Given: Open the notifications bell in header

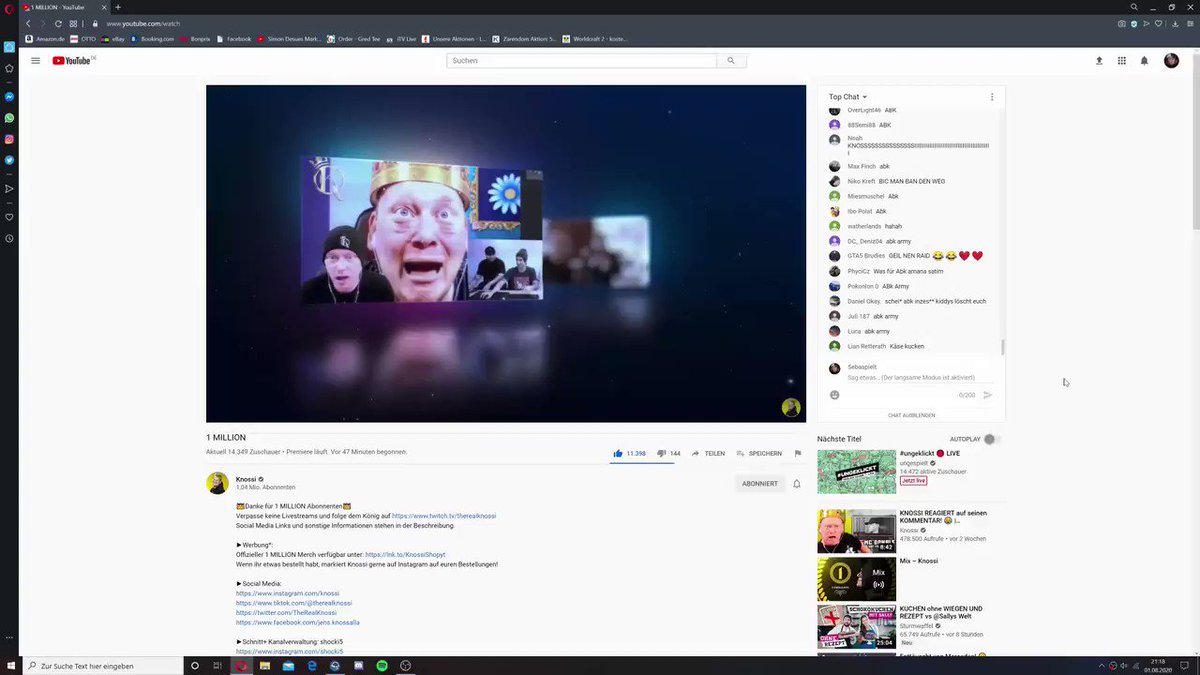Looking at the screenshot, I should click(1145, 61).
